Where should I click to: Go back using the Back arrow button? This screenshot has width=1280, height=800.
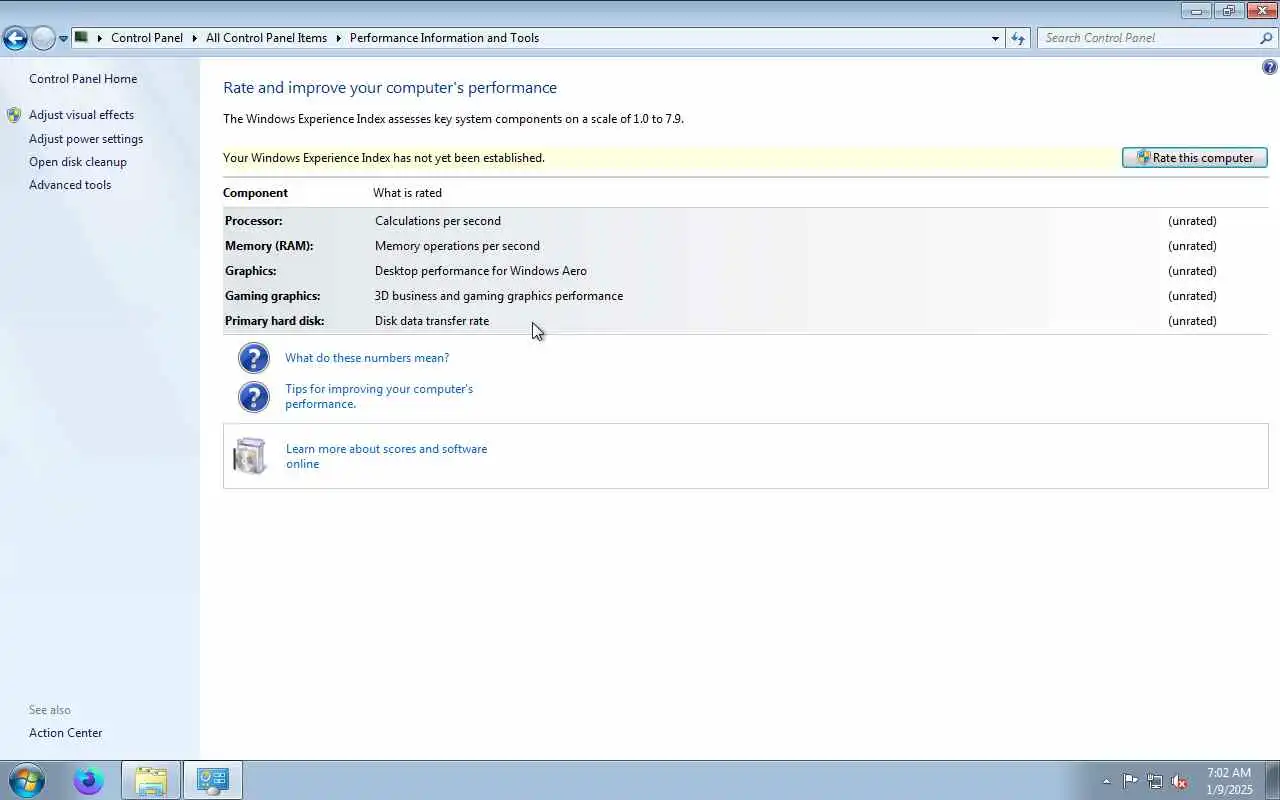click(x=15, y=39)
